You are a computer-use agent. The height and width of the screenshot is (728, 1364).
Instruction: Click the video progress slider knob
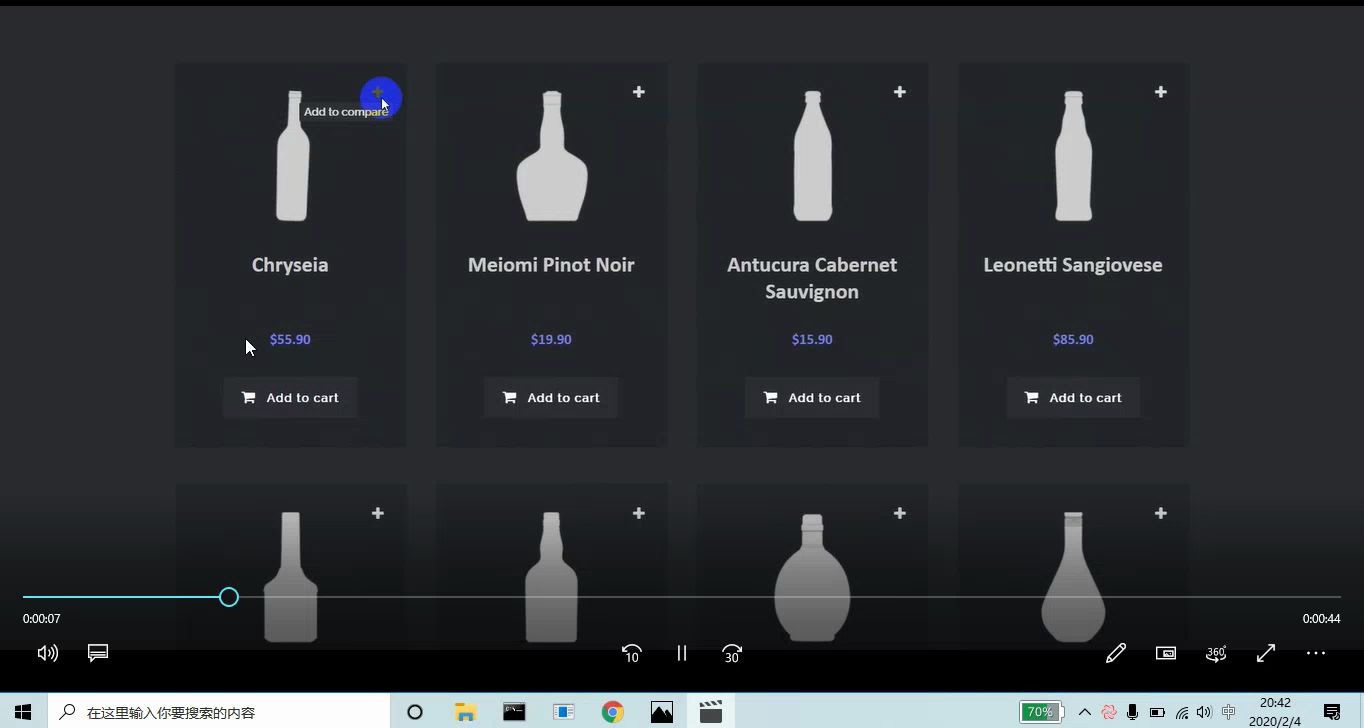229,597
